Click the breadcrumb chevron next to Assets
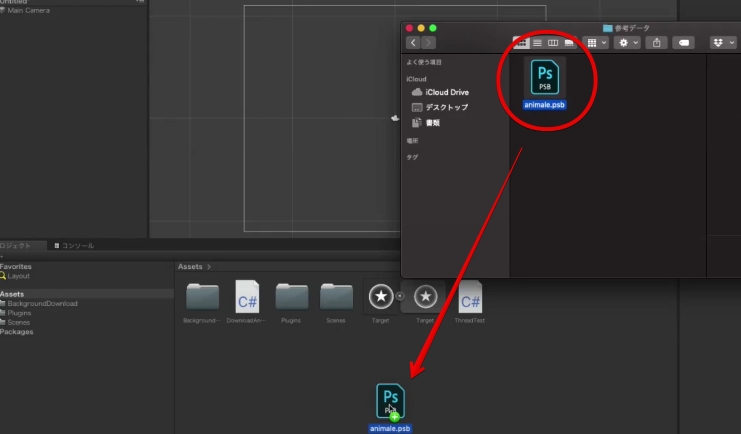 click(209, 267)
